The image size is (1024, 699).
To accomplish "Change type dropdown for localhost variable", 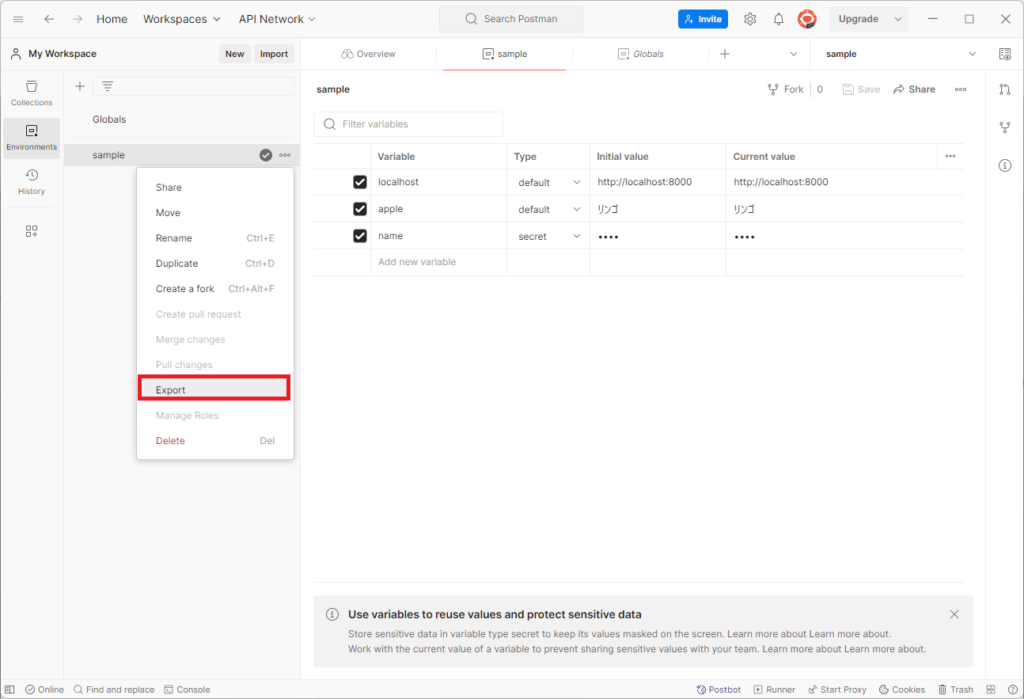I will [549, 182].
